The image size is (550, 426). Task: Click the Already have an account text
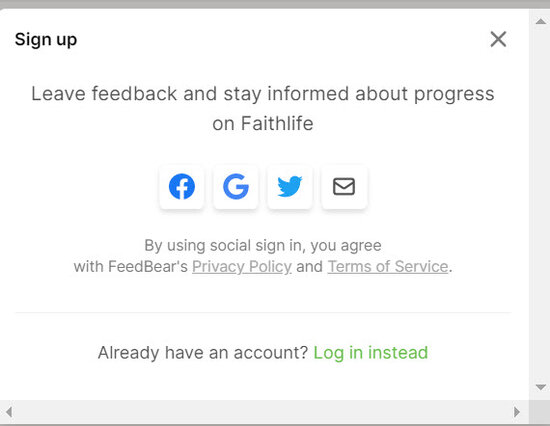click(x=203, y=353)
